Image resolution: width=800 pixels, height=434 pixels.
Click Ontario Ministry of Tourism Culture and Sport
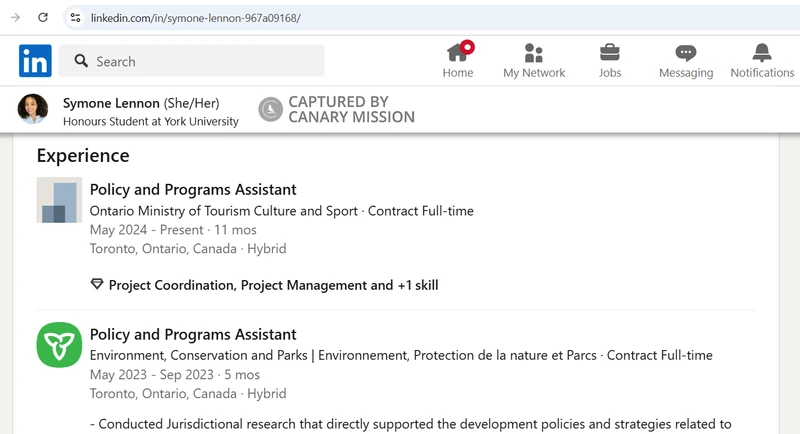click(x=224, y=211)
